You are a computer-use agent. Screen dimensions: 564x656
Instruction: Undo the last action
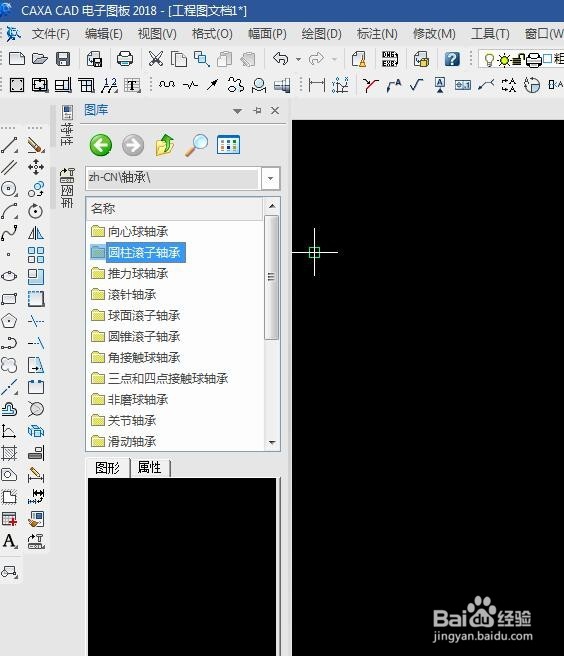281,59
